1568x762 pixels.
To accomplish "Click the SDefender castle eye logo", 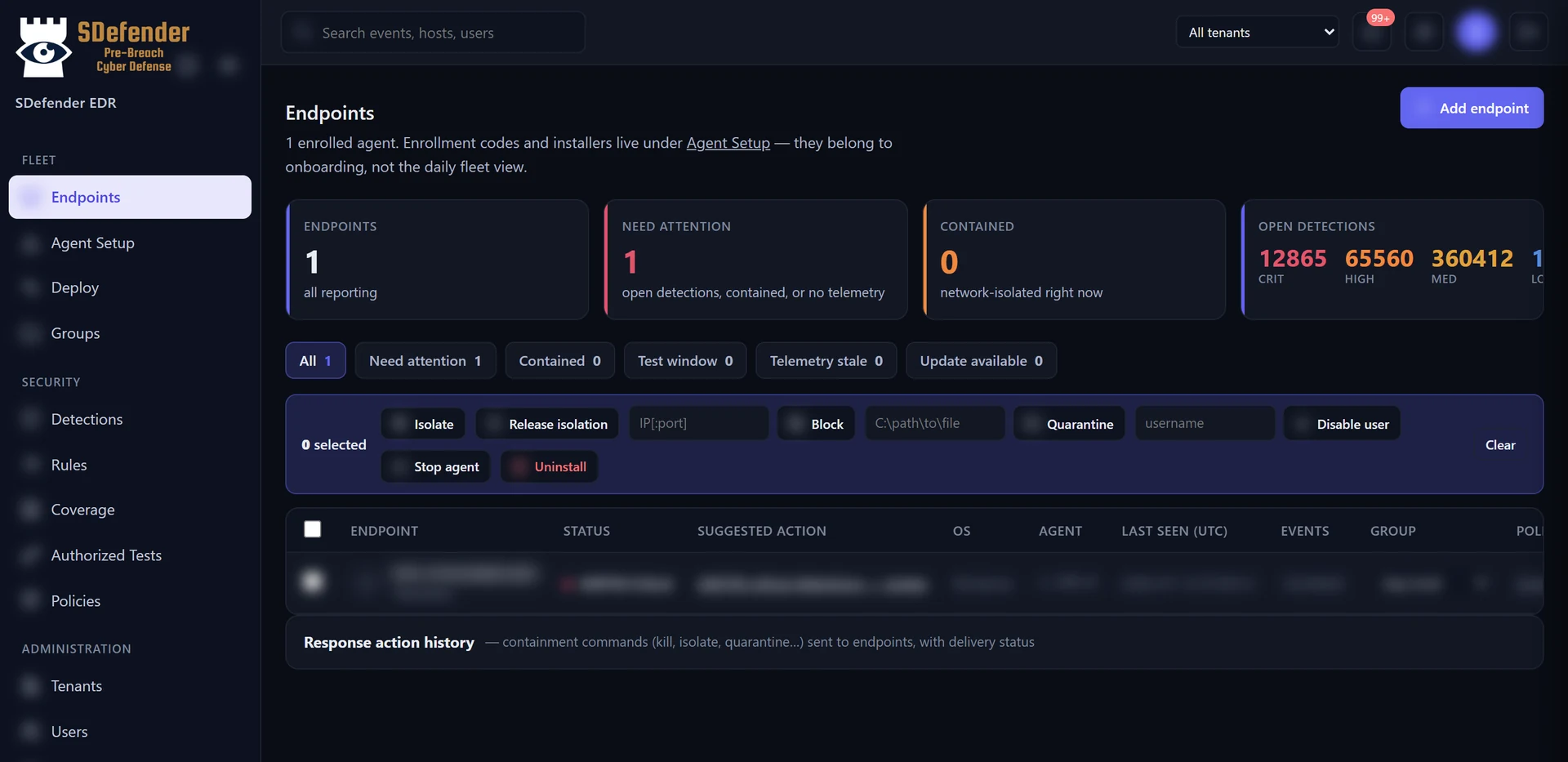I will [x=42, y=47].
